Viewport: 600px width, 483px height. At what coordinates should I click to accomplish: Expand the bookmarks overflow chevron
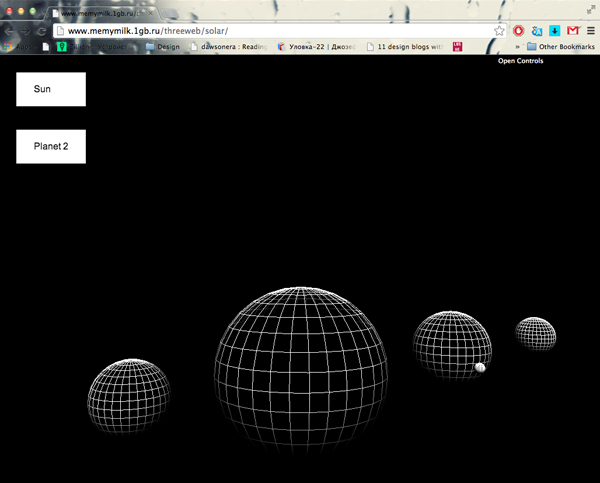pyautogui.click(x=517, y=46)
